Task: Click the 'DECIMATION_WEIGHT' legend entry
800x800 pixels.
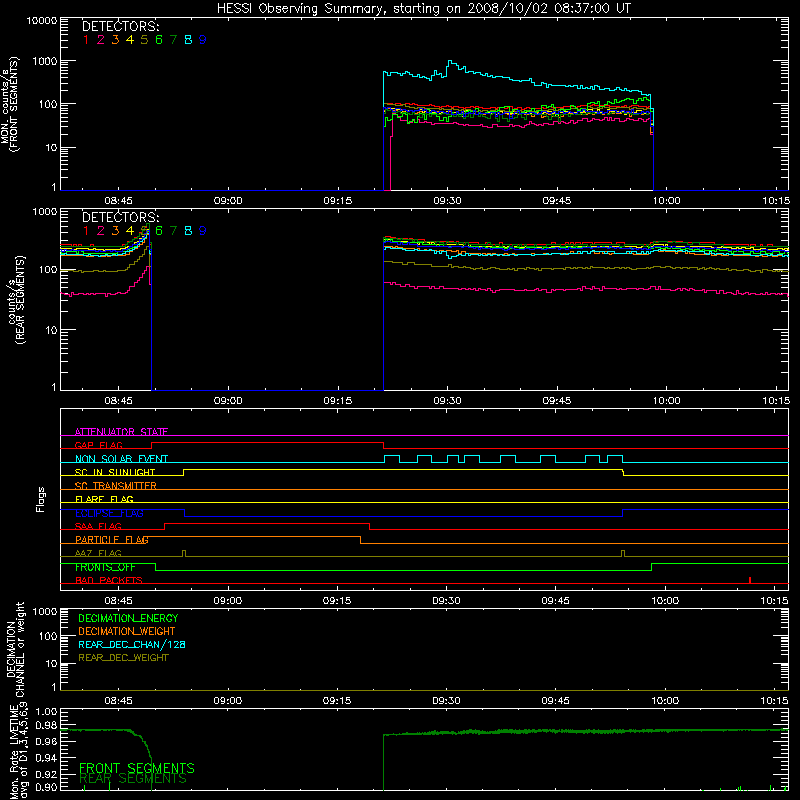Action: pyautogui.click(x=127, y=631)
